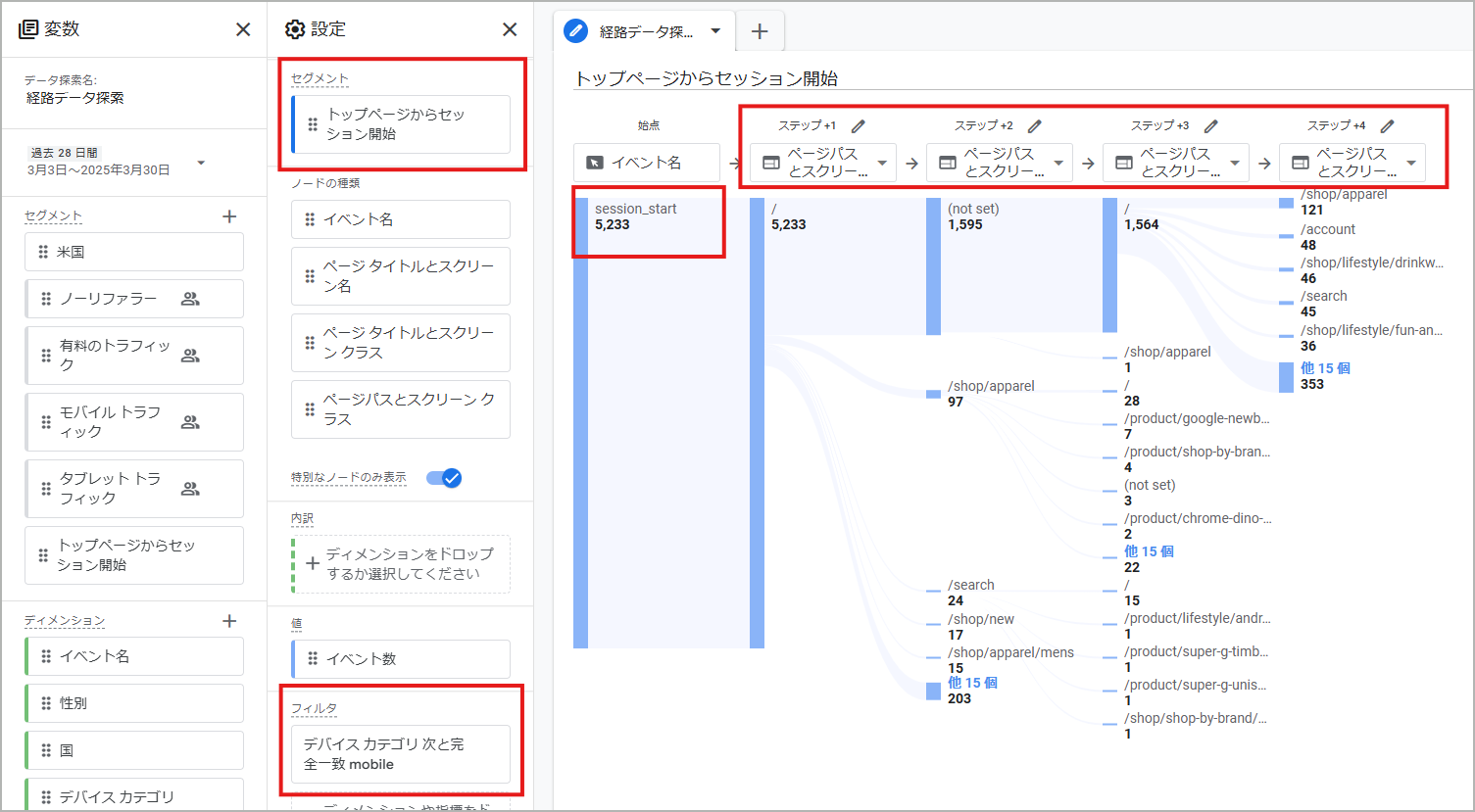The width and height of the screenshot is (1475, 812).
Task: Click the edit pencil next to ステップ +2
Action: click(x=1035, y=126)
